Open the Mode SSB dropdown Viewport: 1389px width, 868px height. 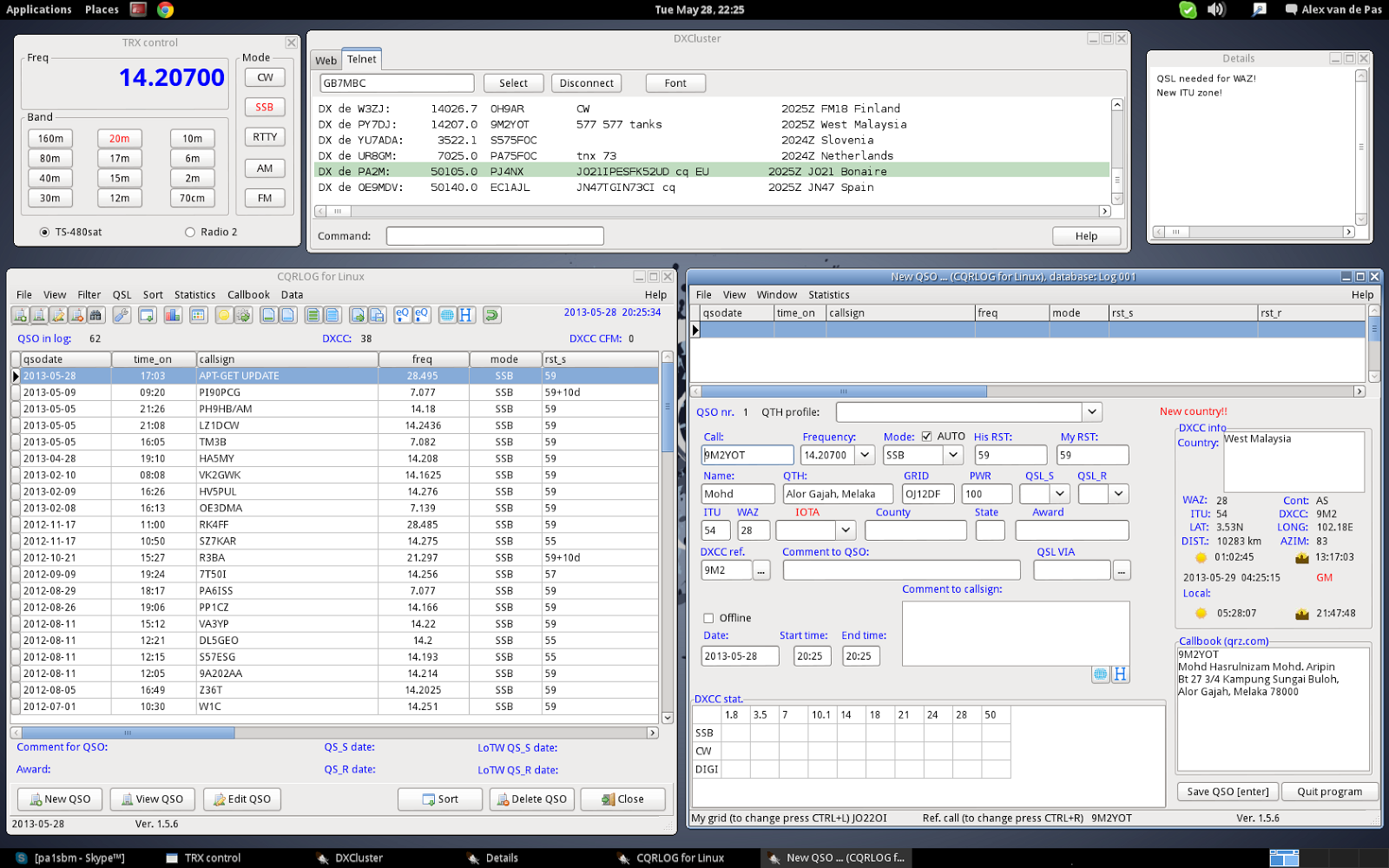953,455
